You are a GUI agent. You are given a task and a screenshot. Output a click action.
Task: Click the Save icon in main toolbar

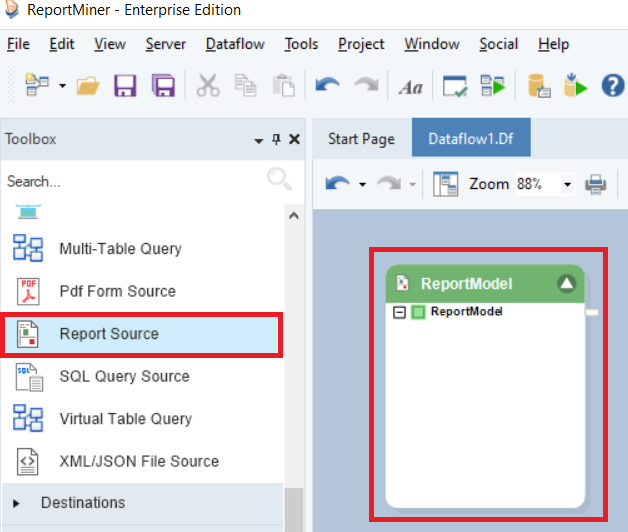coord(125,86)
